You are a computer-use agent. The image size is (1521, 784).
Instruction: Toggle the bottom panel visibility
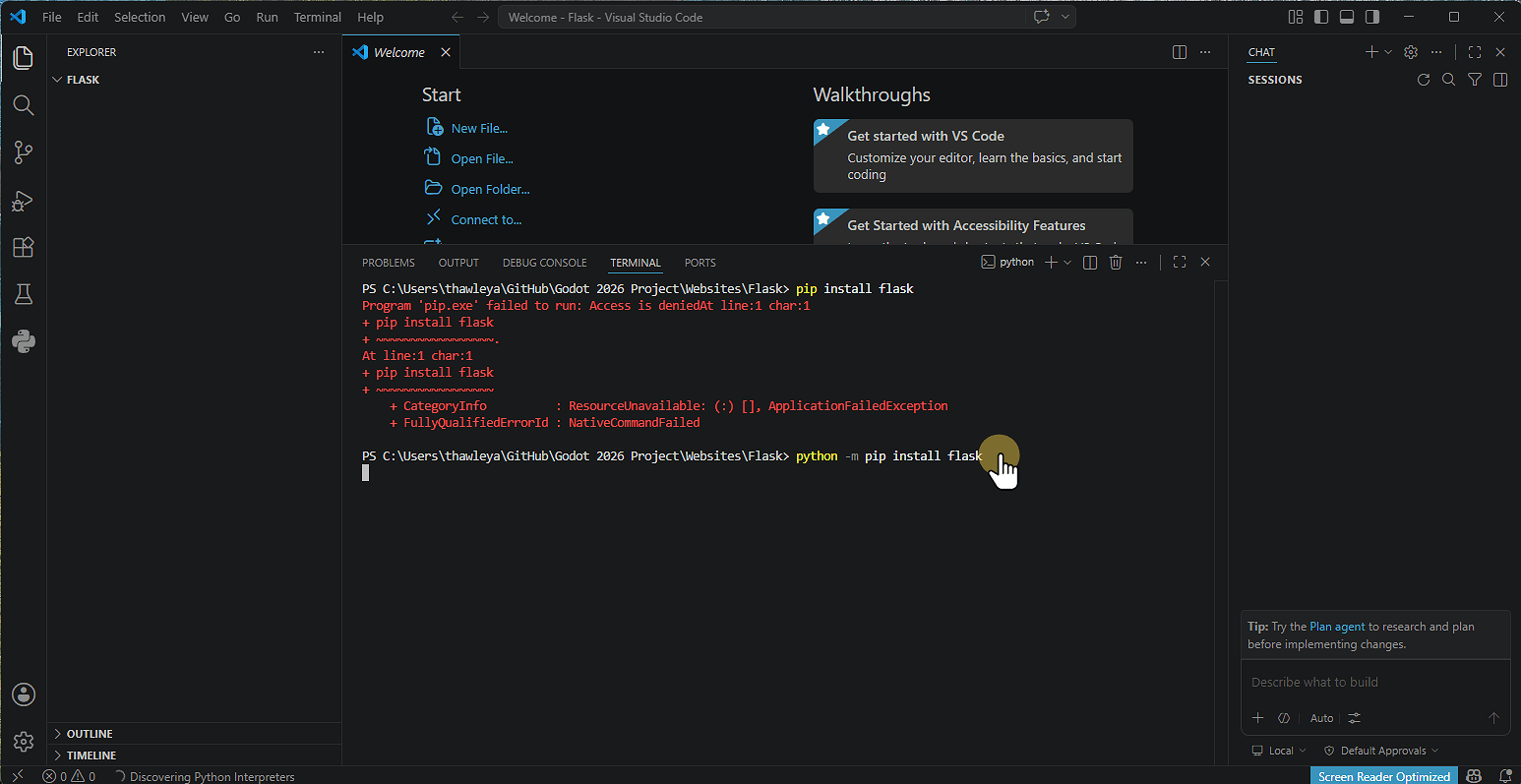1347,17
